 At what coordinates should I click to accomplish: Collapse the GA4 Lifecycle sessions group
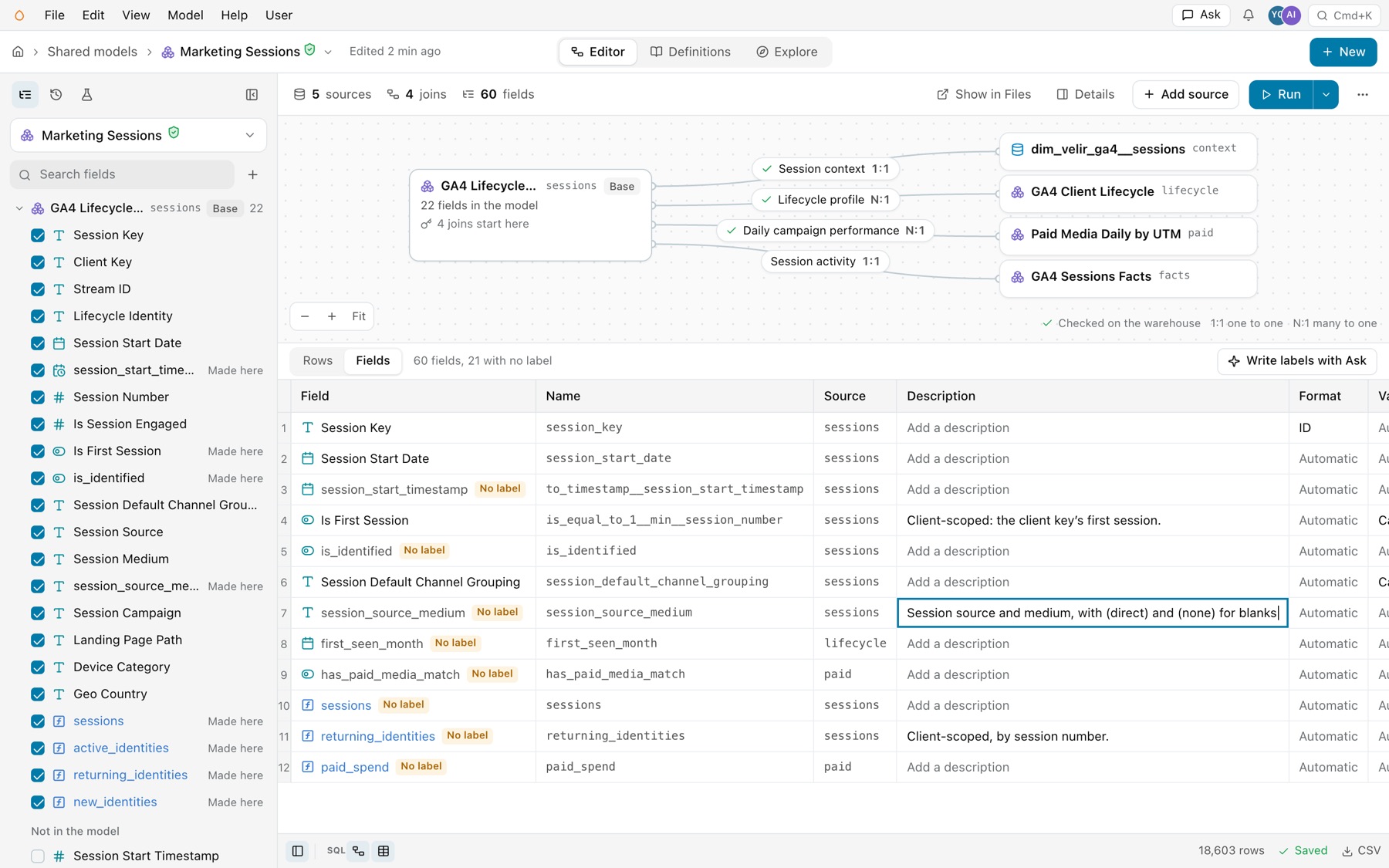click(x=19, y=208)
